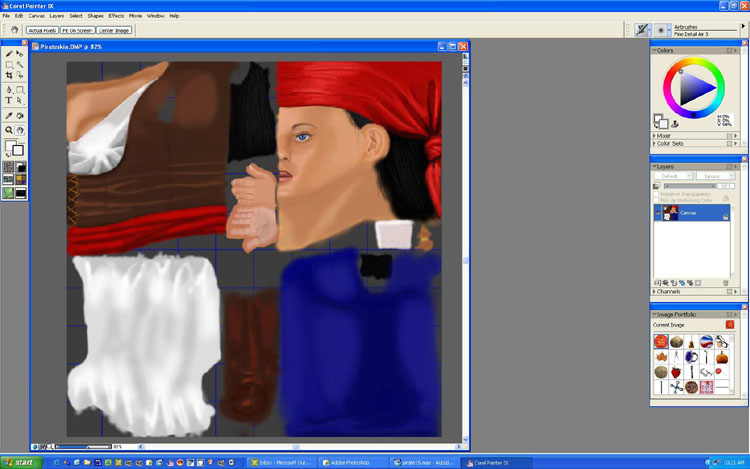Click the Actual Pixels button

(x=41, y=30)
